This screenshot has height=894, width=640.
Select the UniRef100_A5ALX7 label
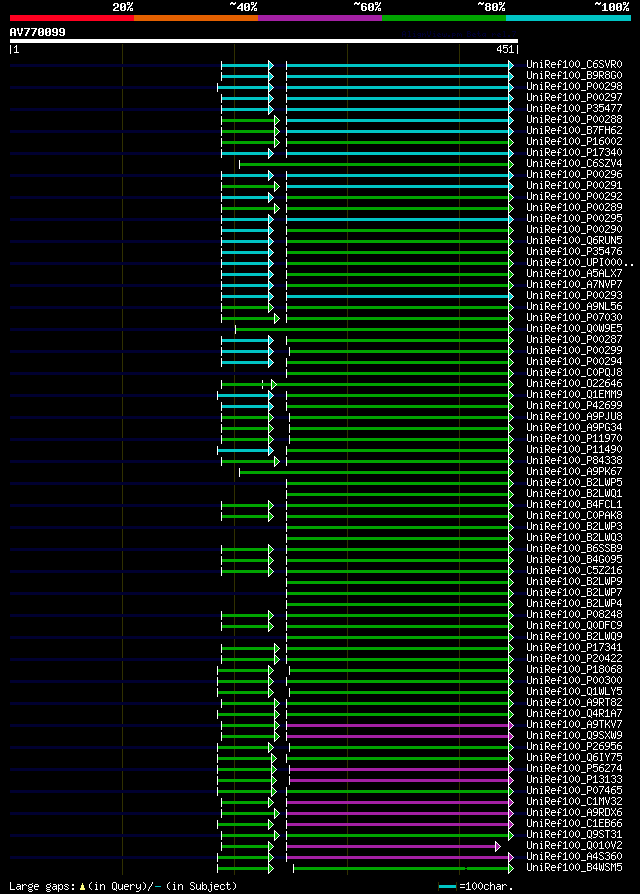(x=574, y=274)
